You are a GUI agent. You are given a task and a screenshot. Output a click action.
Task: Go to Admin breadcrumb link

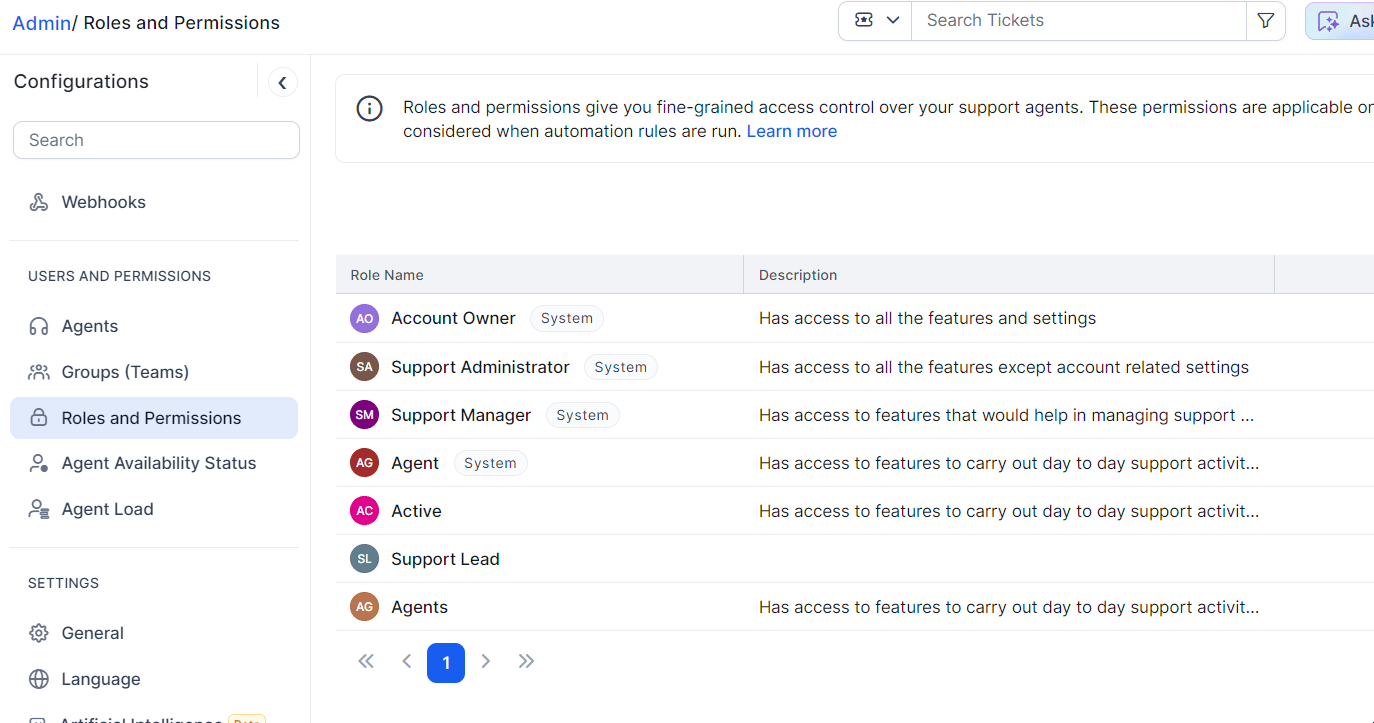41,23
